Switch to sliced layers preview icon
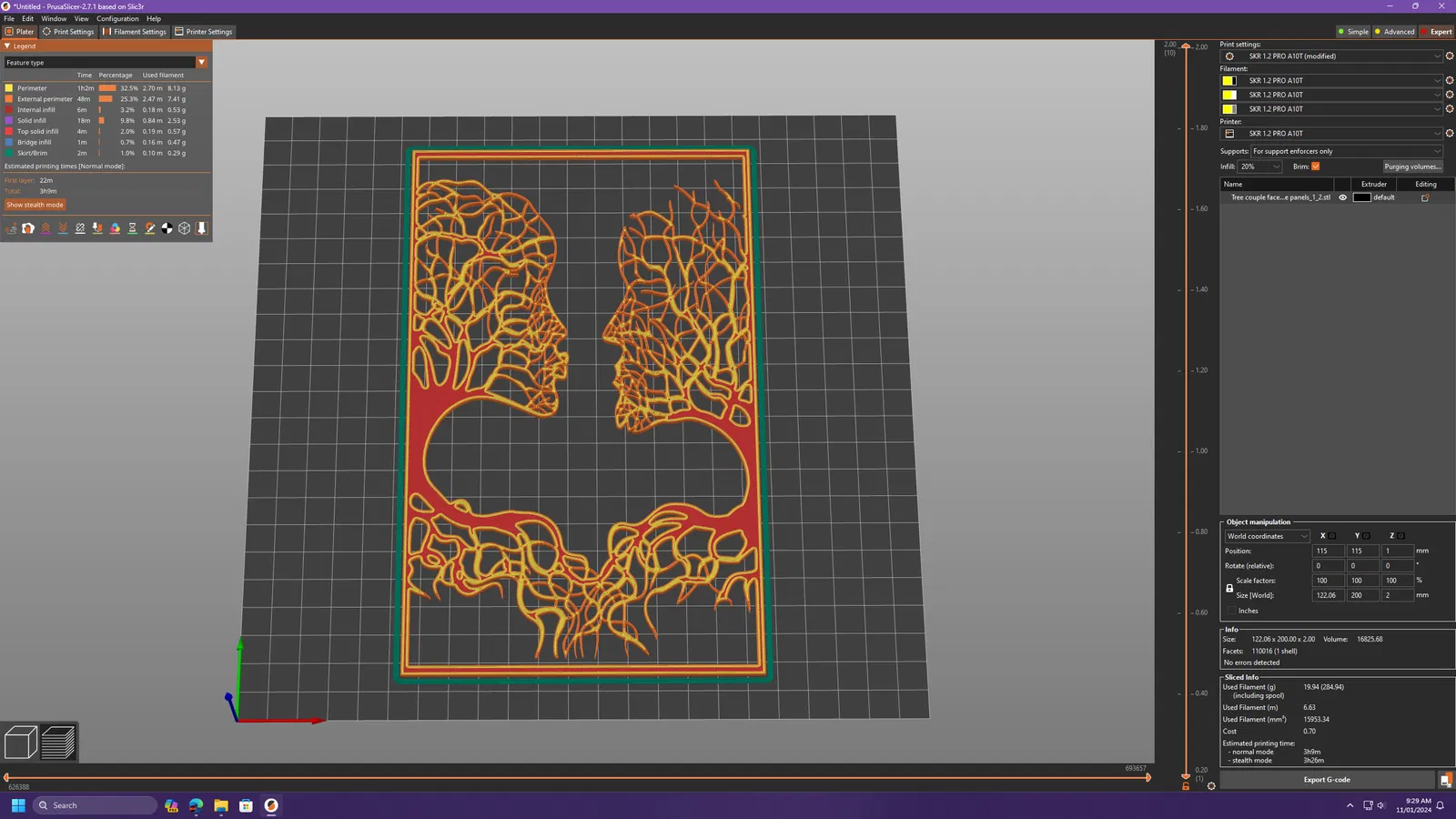Viewport: 1456px width, 819px height. tap(58, 743)
